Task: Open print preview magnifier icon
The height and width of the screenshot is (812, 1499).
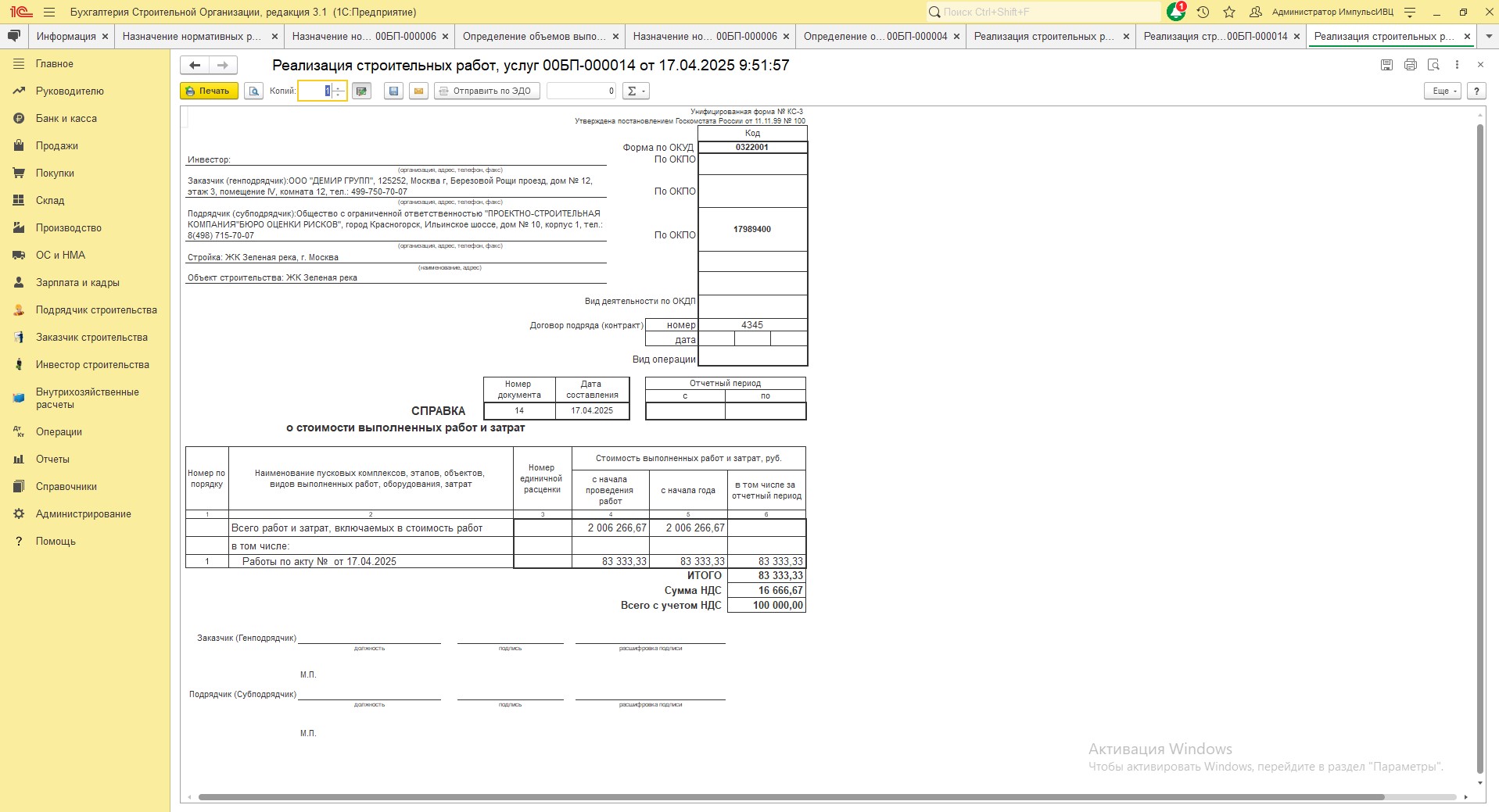Action: pyautogui.click(x=253, y=91)
